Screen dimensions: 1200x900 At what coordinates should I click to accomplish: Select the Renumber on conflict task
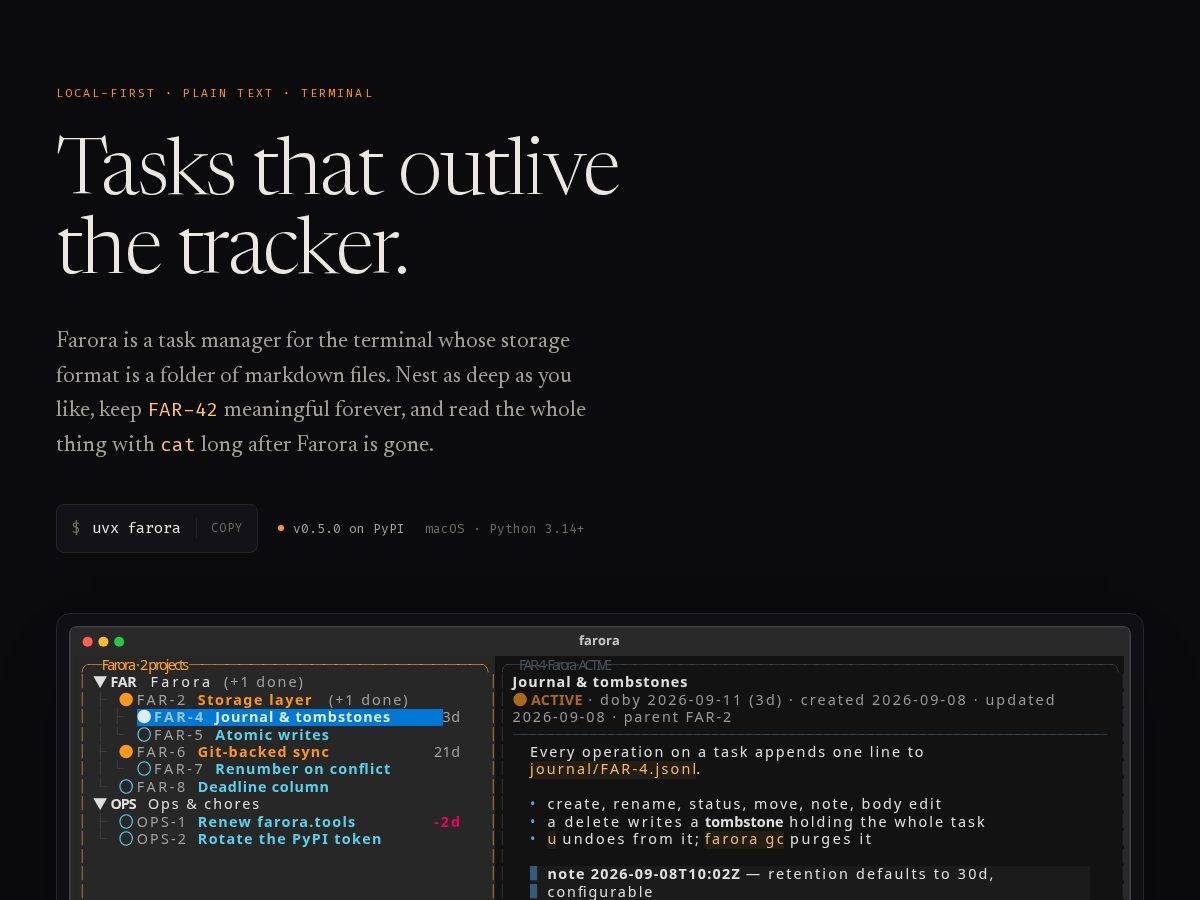point(303,769)
